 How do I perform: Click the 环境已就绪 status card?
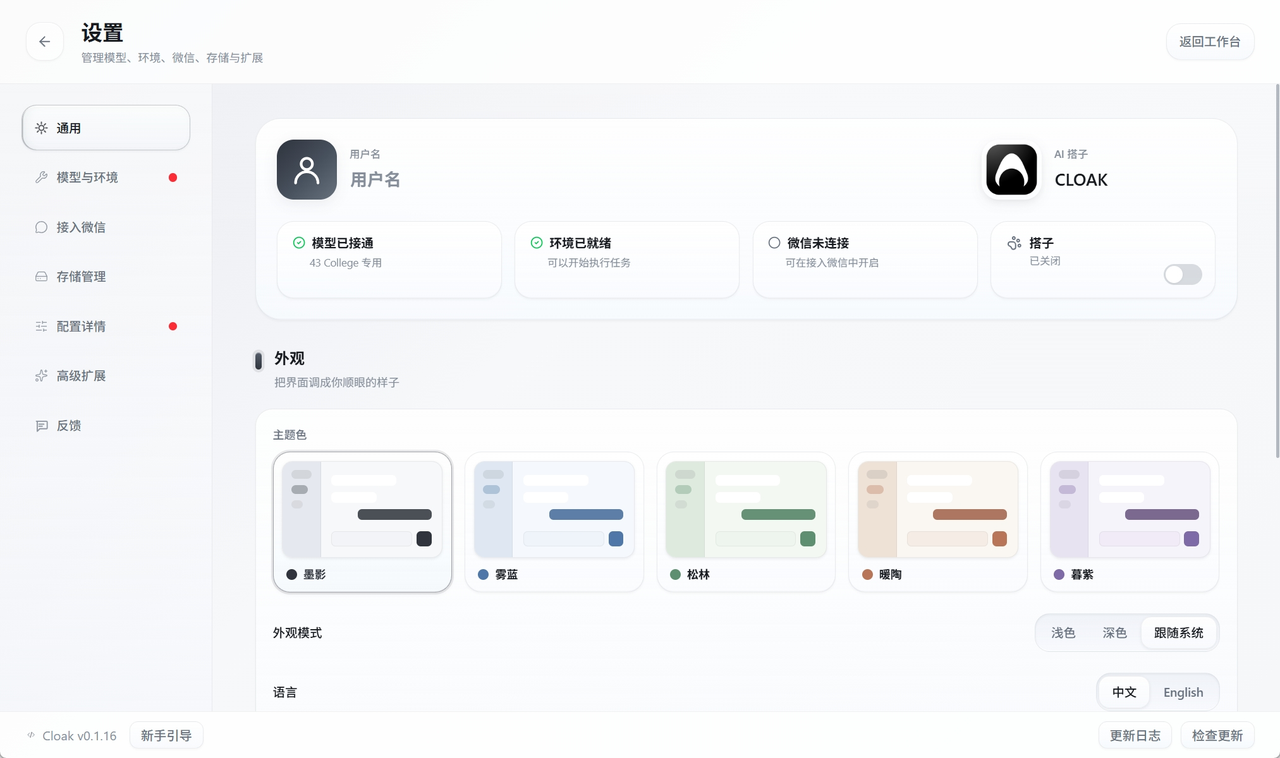tap(627, 260)
